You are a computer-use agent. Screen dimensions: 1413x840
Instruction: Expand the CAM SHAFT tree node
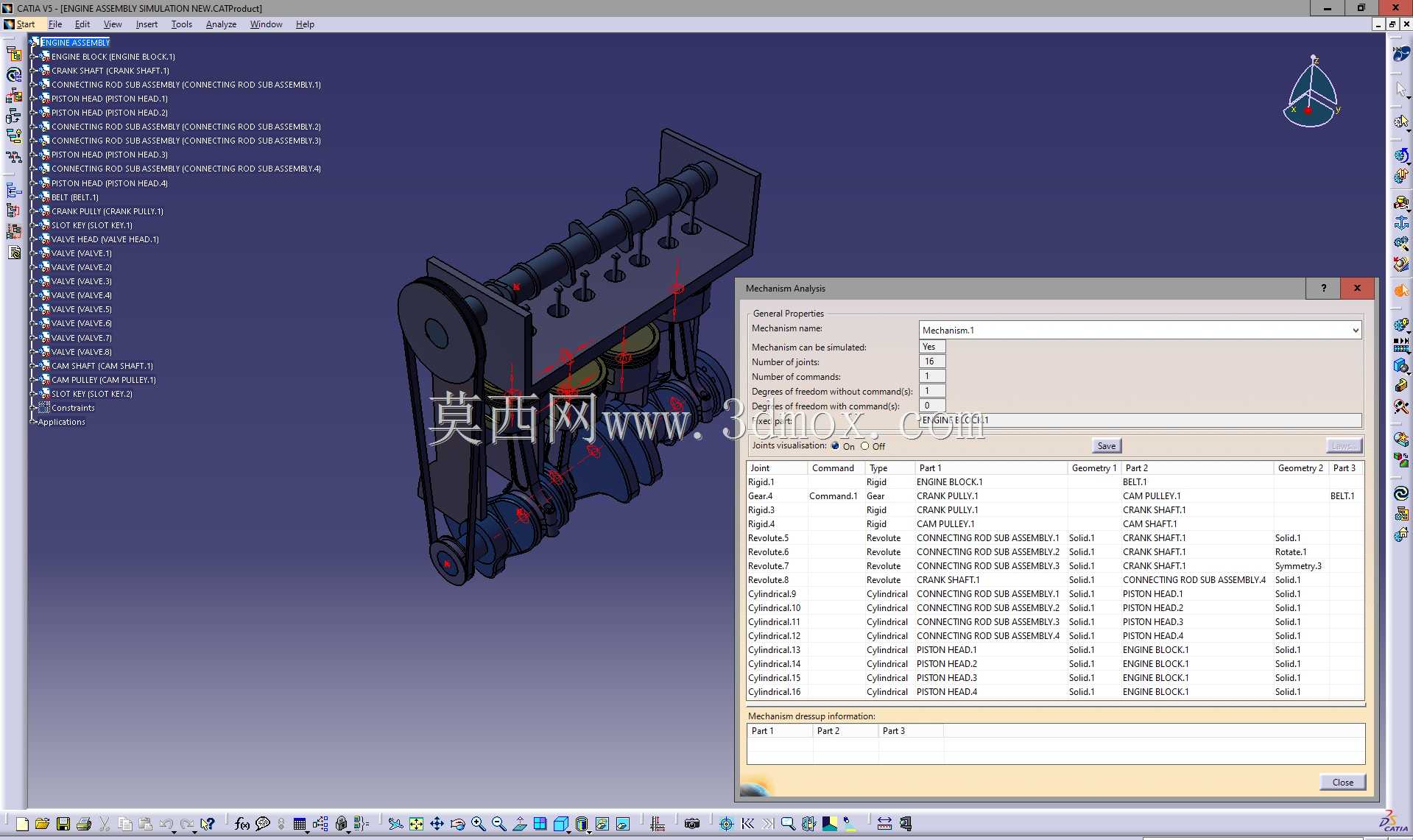click(x=33, y=366)
